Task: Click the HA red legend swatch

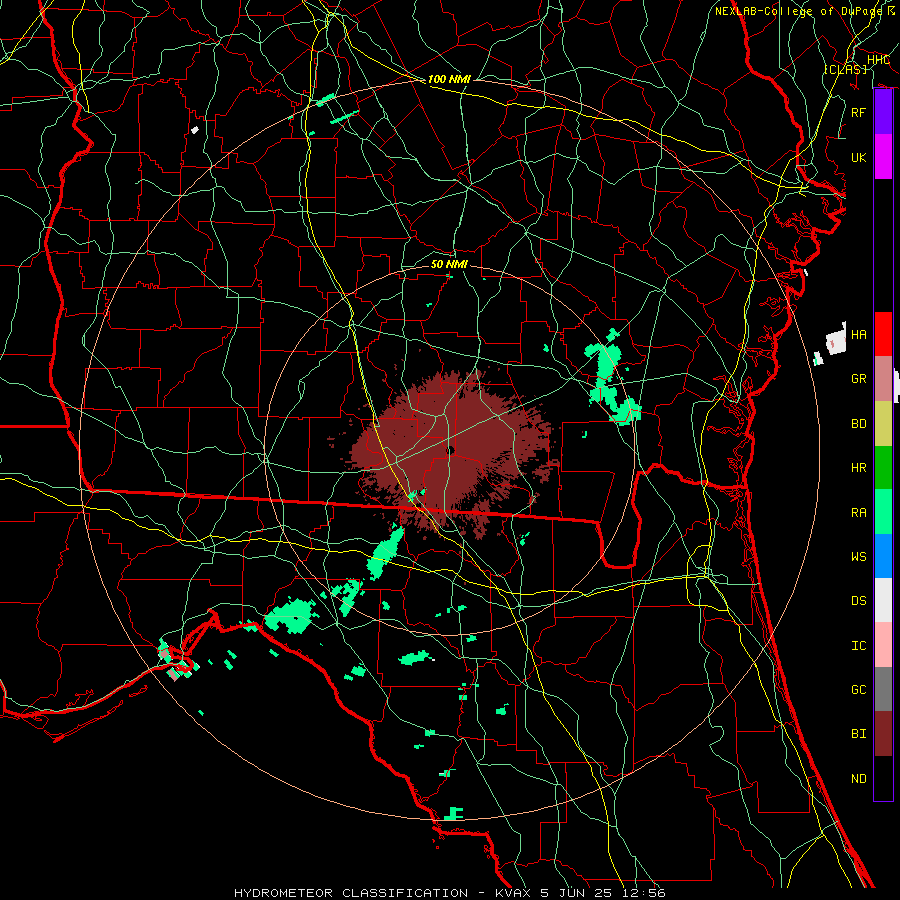Action: [883, 334]
